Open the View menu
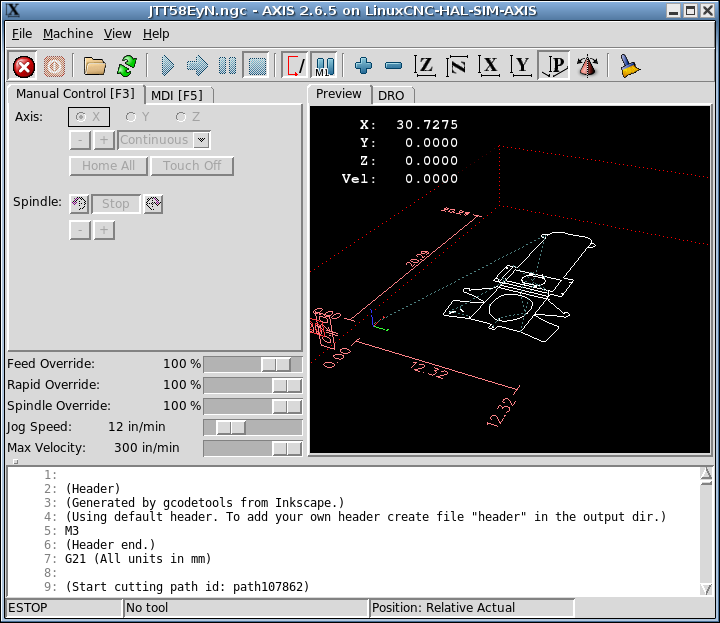The image size is (720, 623). pyautogui.click(x=118, y=34)
